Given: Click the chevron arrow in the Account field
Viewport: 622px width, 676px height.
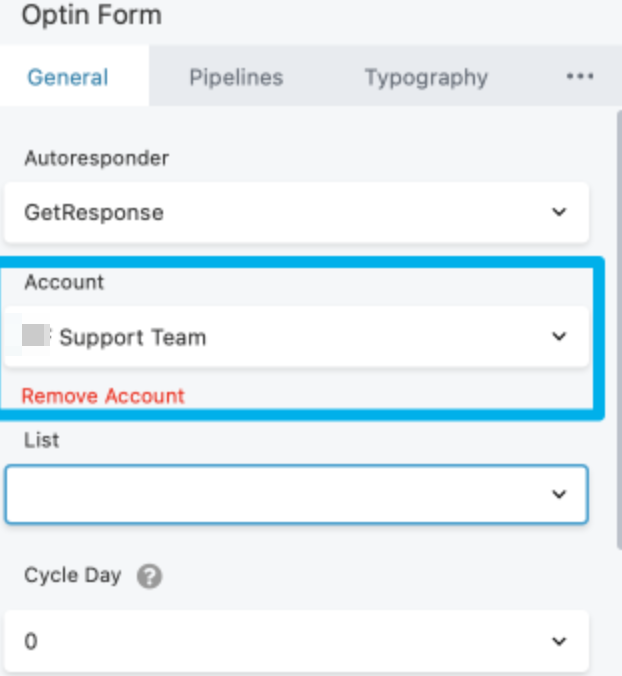Looking at the screenshot, I should coord(559,337).
